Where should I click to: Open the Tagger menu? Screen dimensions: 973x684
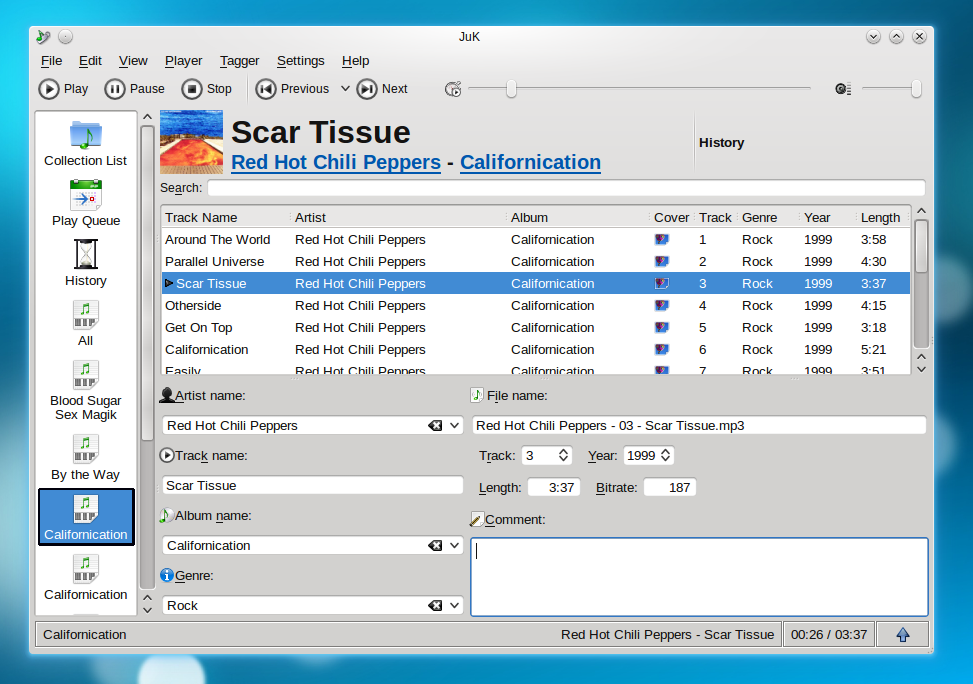click(x=239, y=61)
